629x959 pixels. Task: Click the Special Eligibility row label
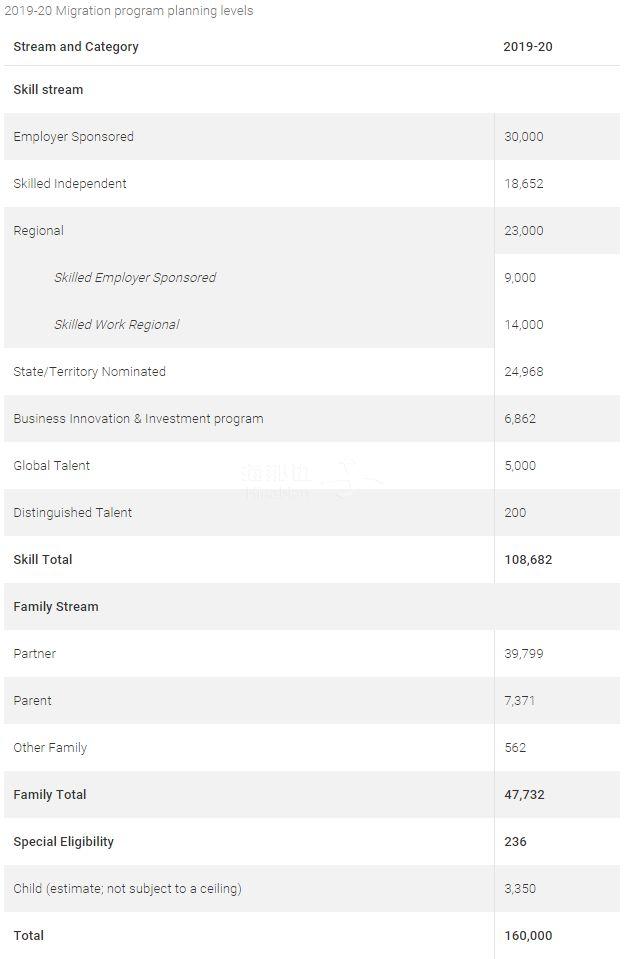click(63, 842)
